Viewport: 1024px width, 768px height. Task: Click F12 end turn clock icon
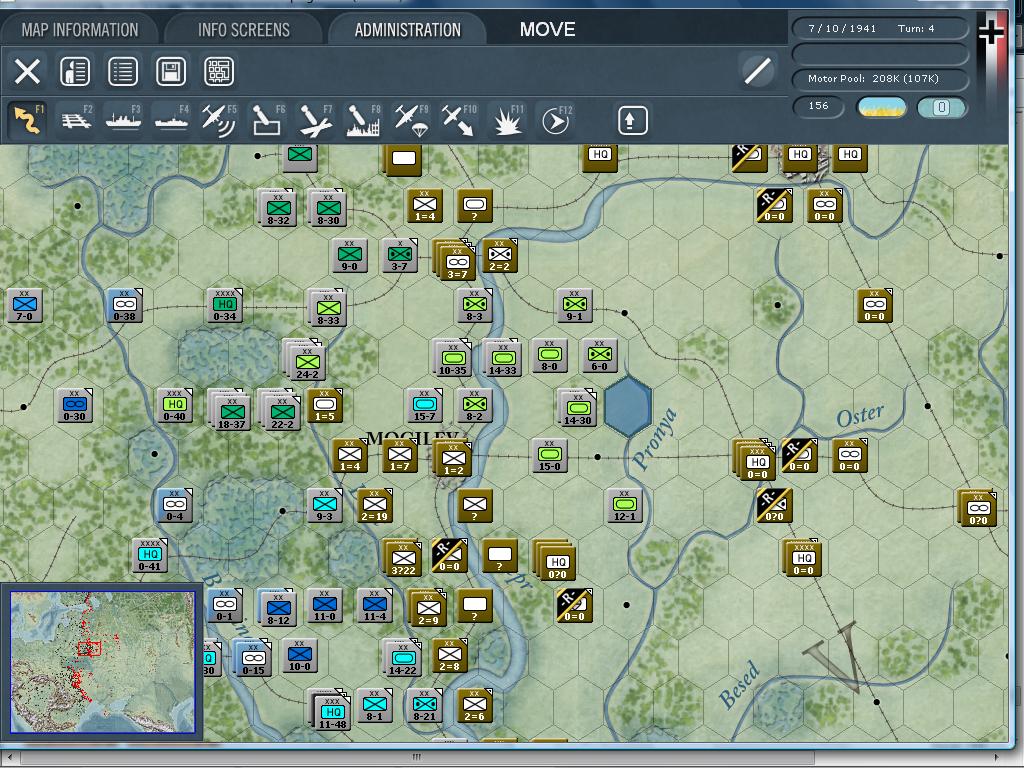(x=556, y=120)
